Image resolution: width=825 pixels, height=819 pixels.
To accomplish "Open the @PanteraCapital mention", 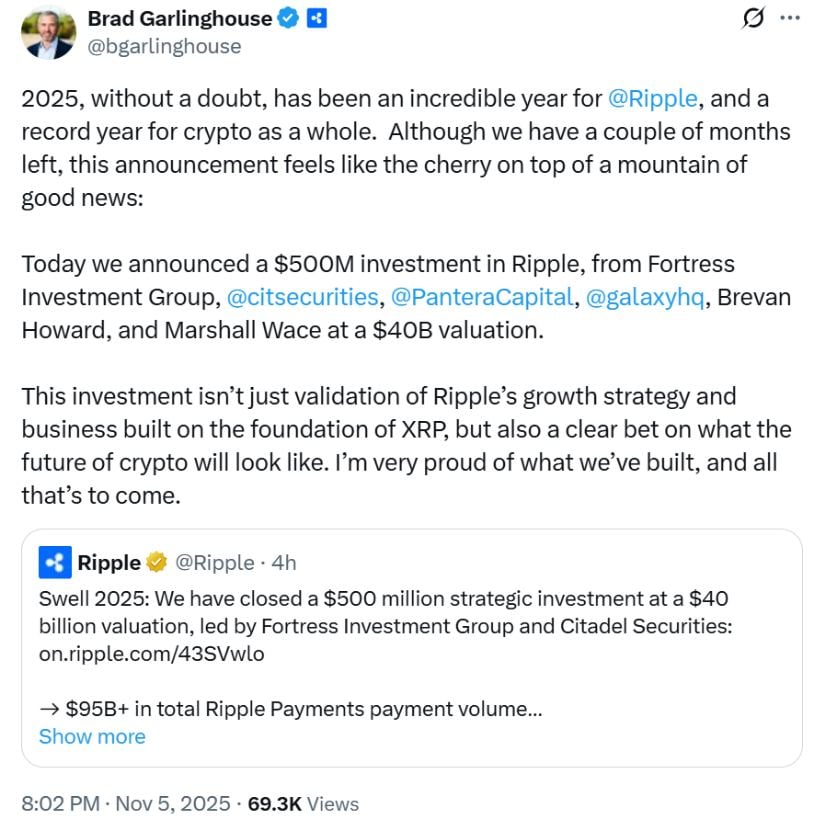I will pos(483,297).
